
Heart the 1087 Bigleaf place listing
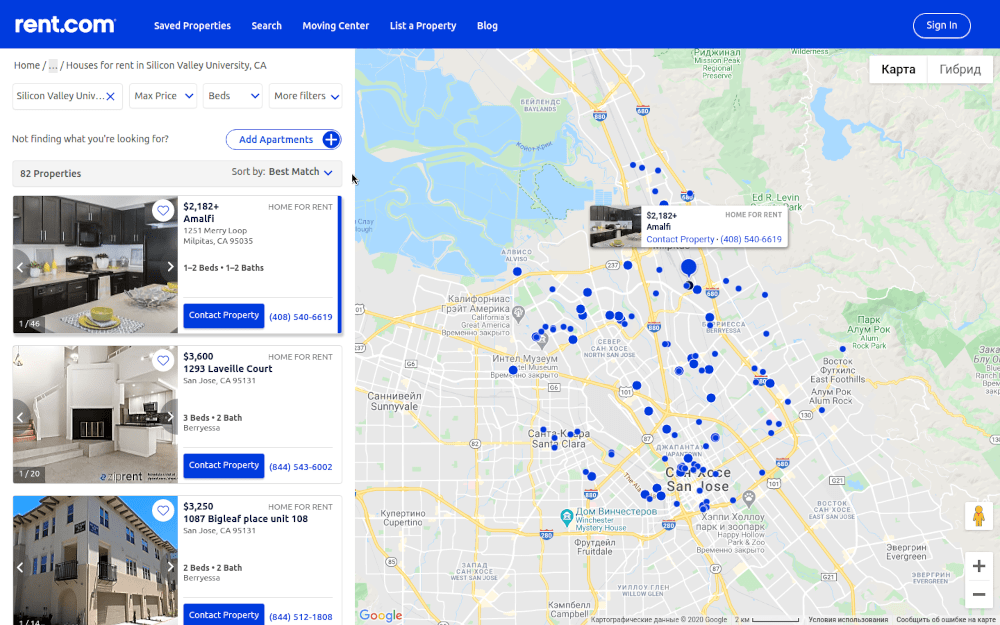click(163, 510)
